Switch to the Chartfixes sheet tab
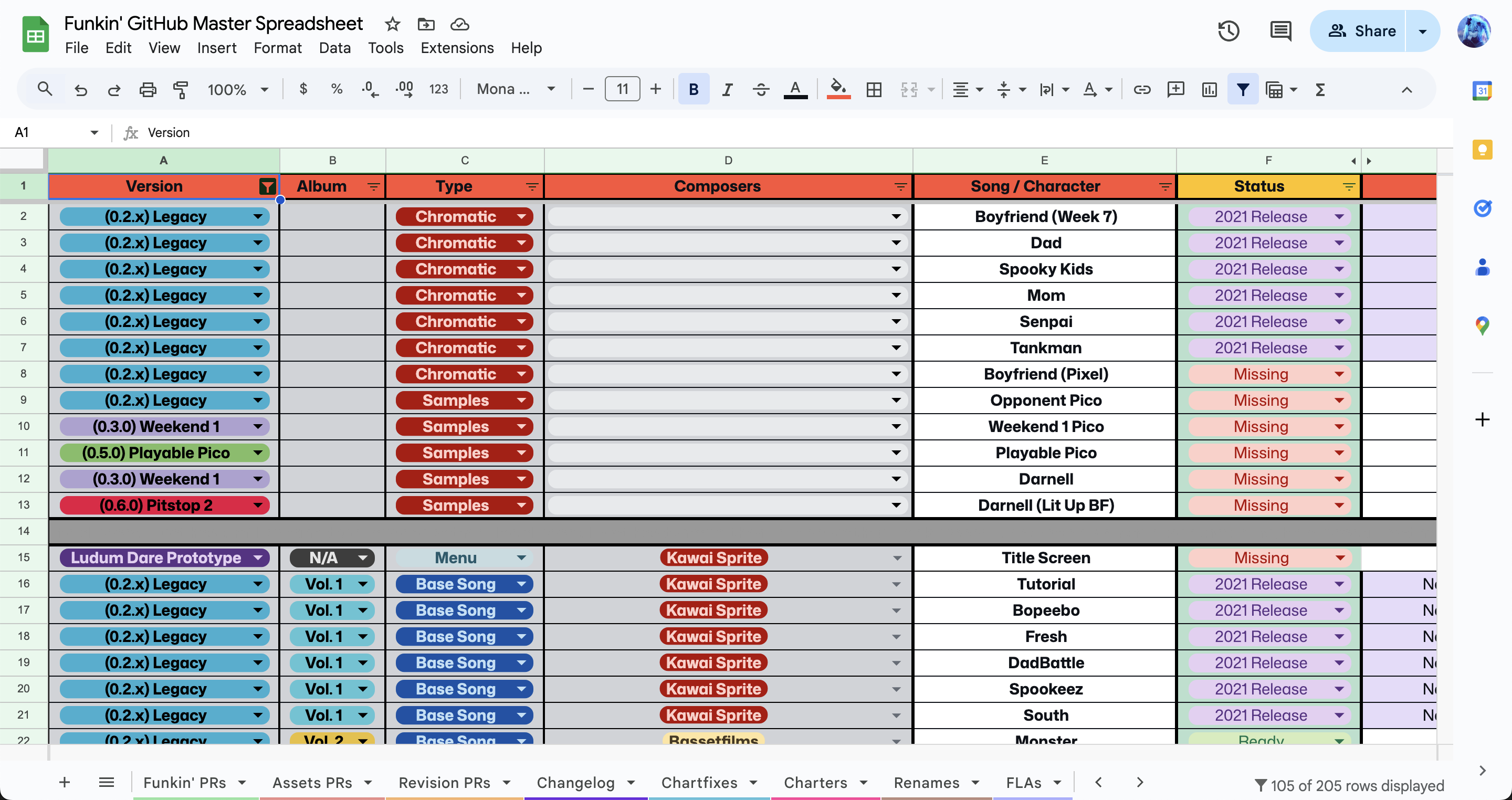1512x800 pixels. [699, 782]
